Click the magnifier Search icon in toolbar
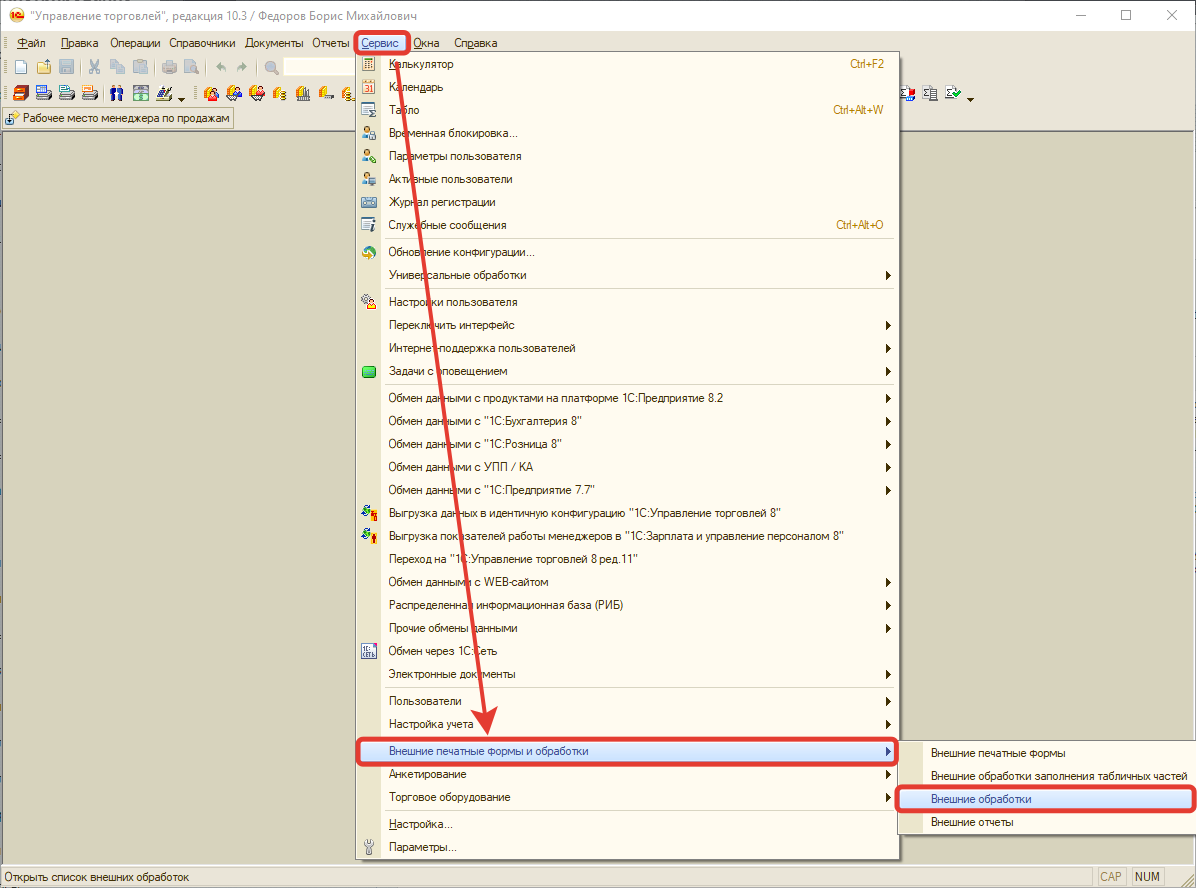 271,67
